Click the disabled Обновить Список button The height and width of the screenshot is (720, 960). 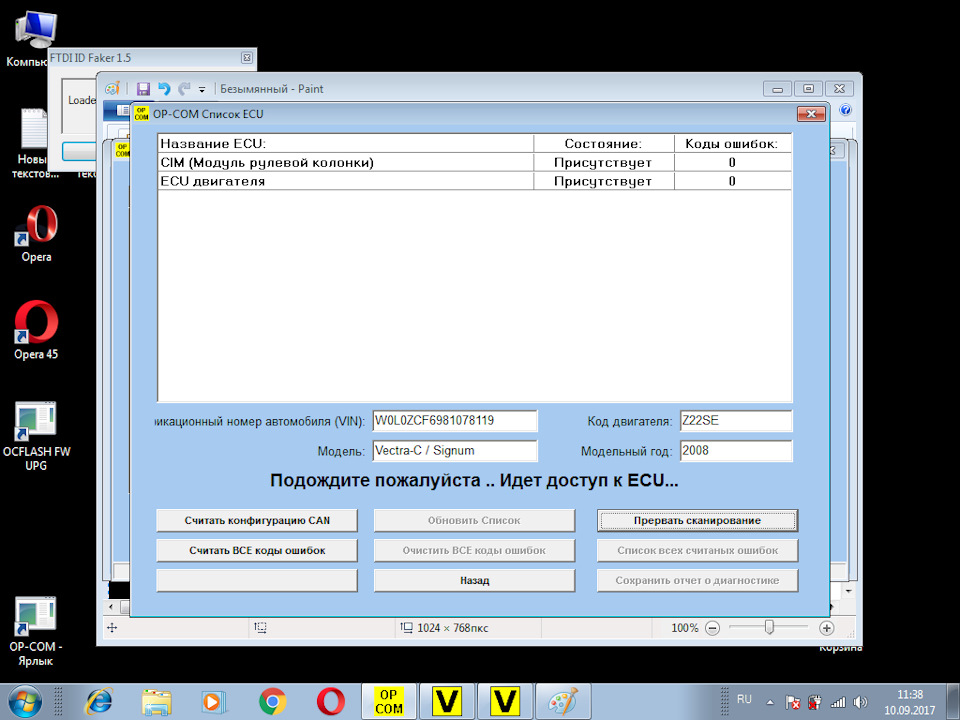pyautogui.click(x=474, y=520)
